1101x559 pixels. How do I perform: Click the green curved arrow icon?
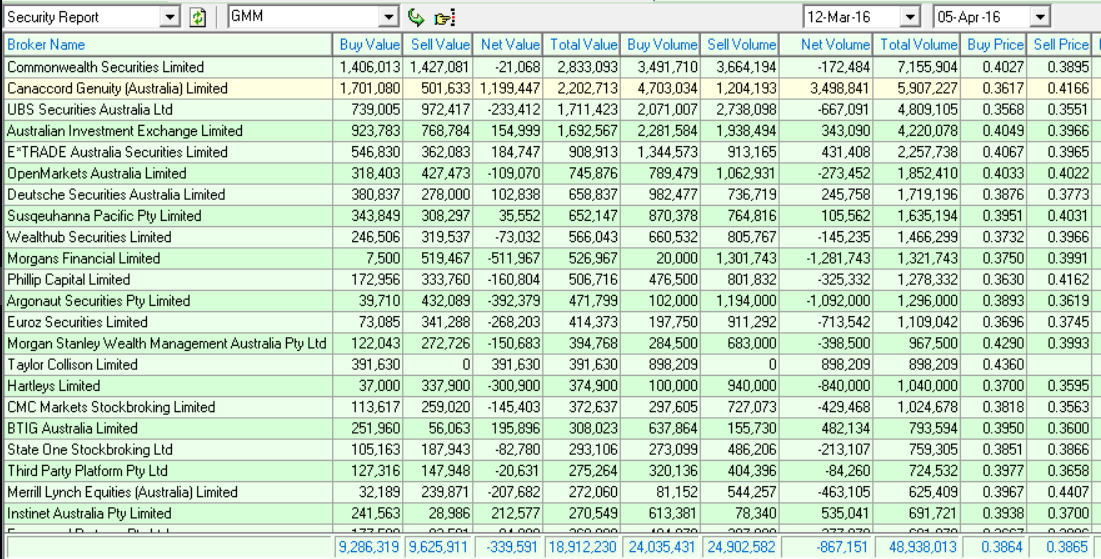click(416, 17)
